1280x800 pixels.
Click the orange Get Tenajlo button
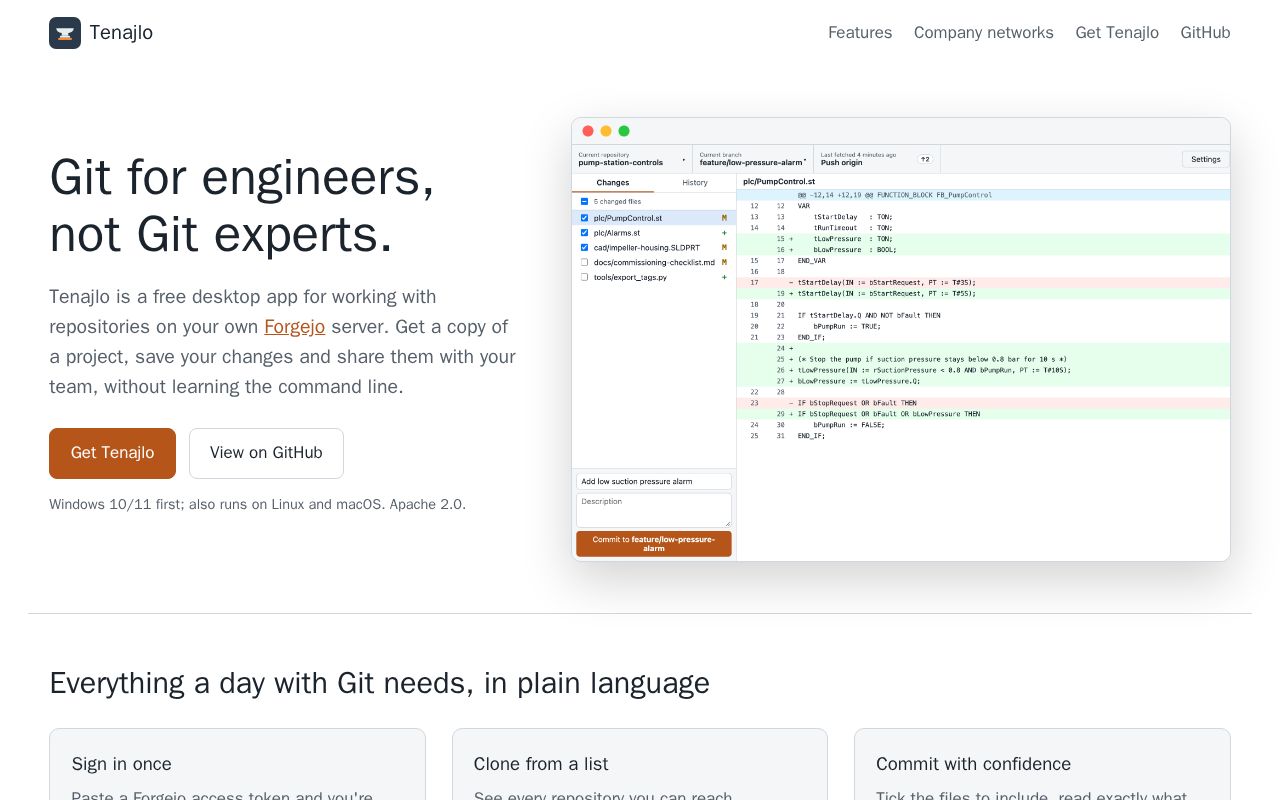(112, 453)
